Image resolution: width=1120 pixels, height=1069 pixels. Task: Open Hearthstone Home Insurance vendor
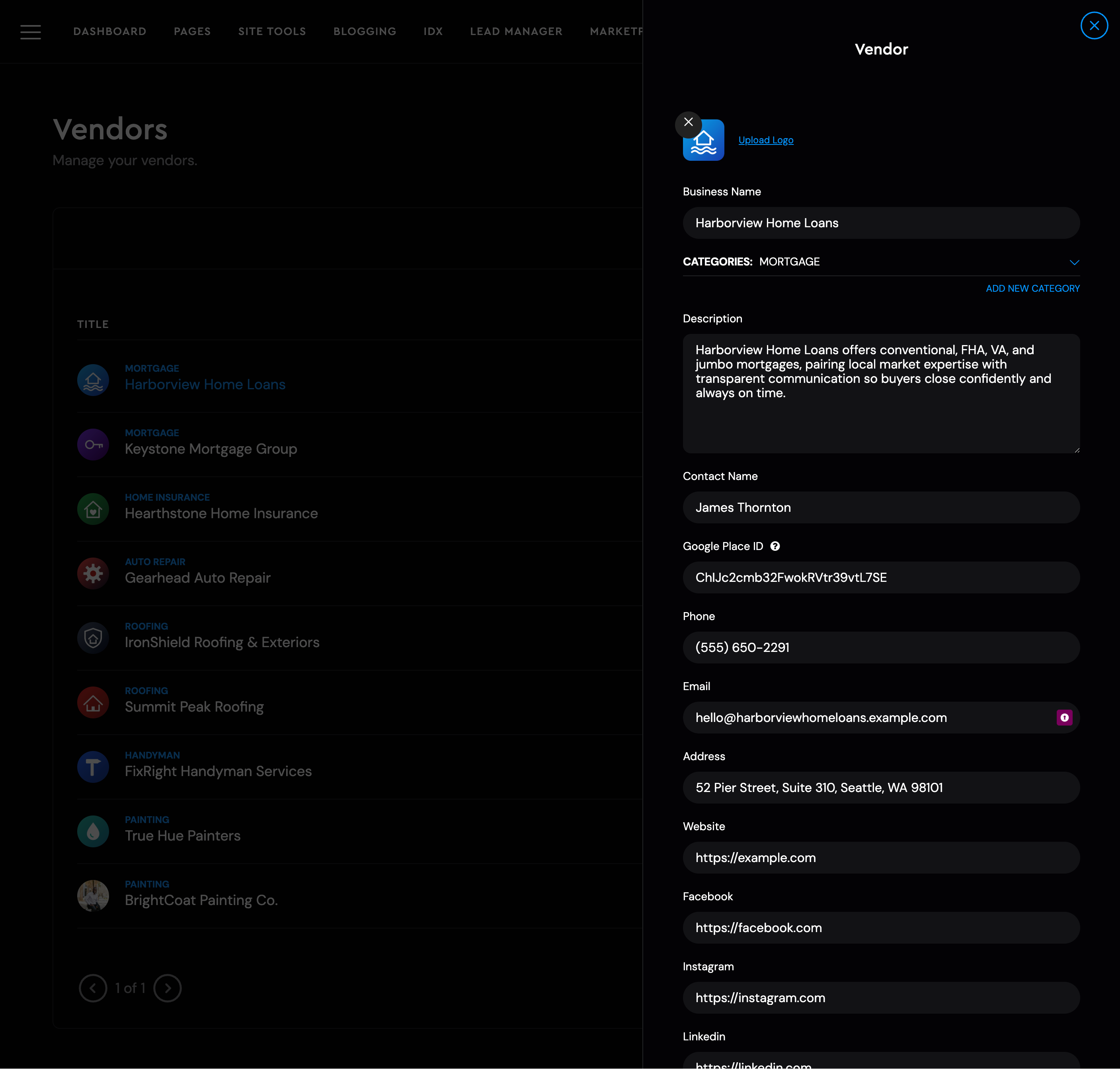coord(221,513)
